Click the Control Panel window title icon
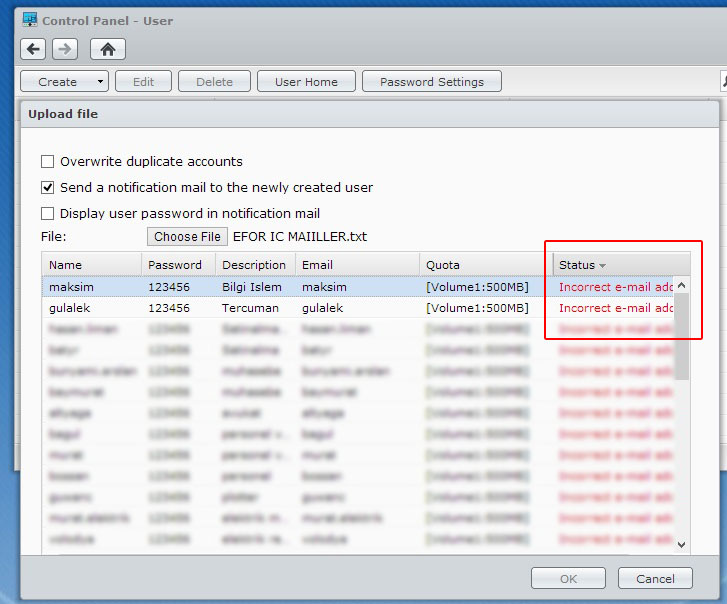Viewport: 727px width, 604px height. [30, 19]
